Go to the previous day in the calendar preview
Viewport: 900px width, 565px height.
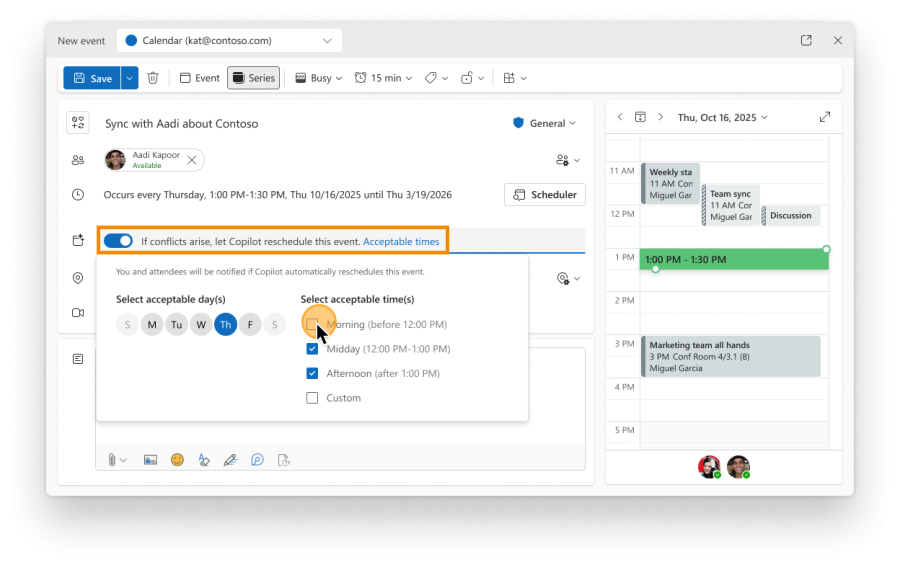620,117
